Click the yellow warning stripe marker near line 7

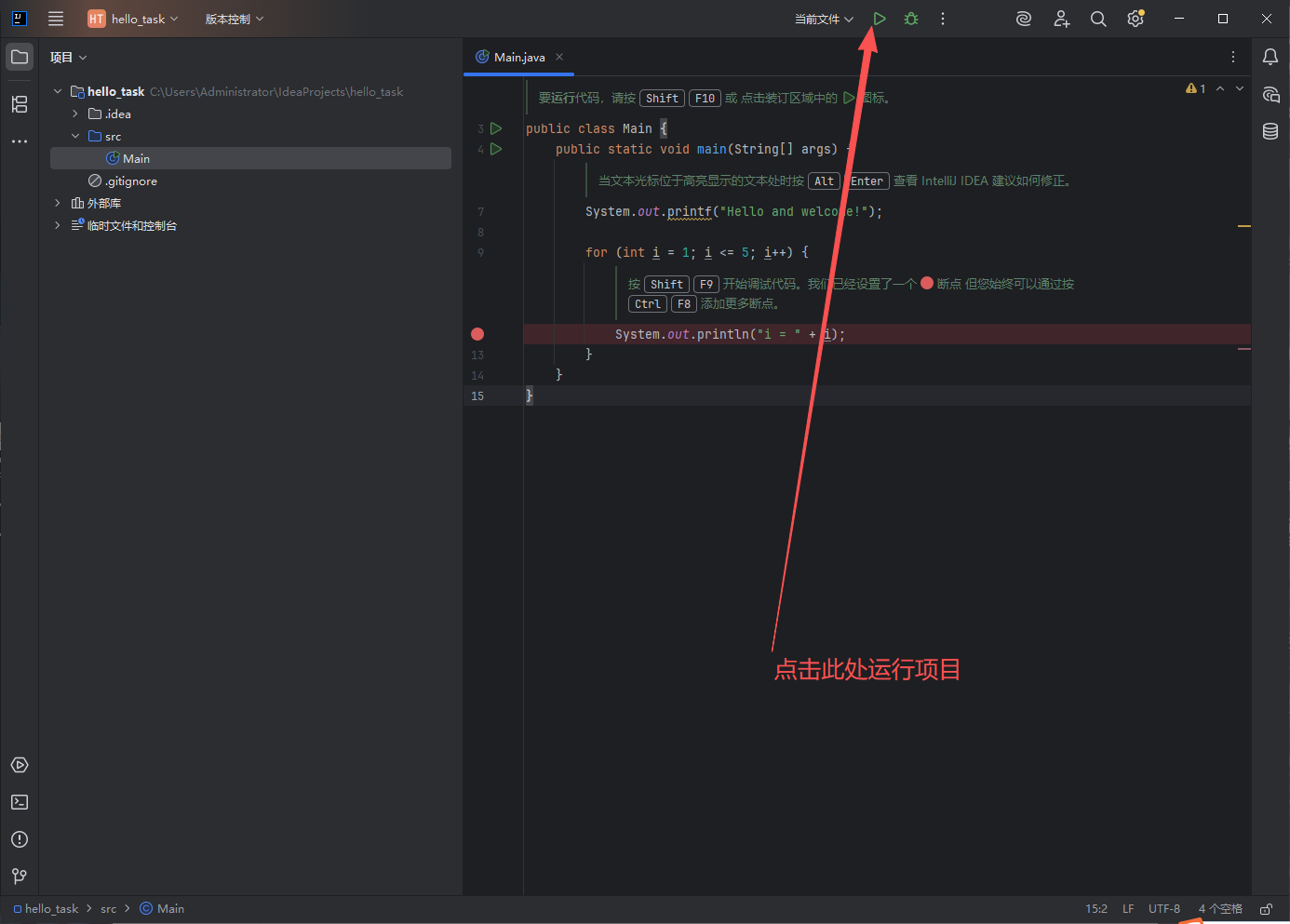(x=1244, y=226)
